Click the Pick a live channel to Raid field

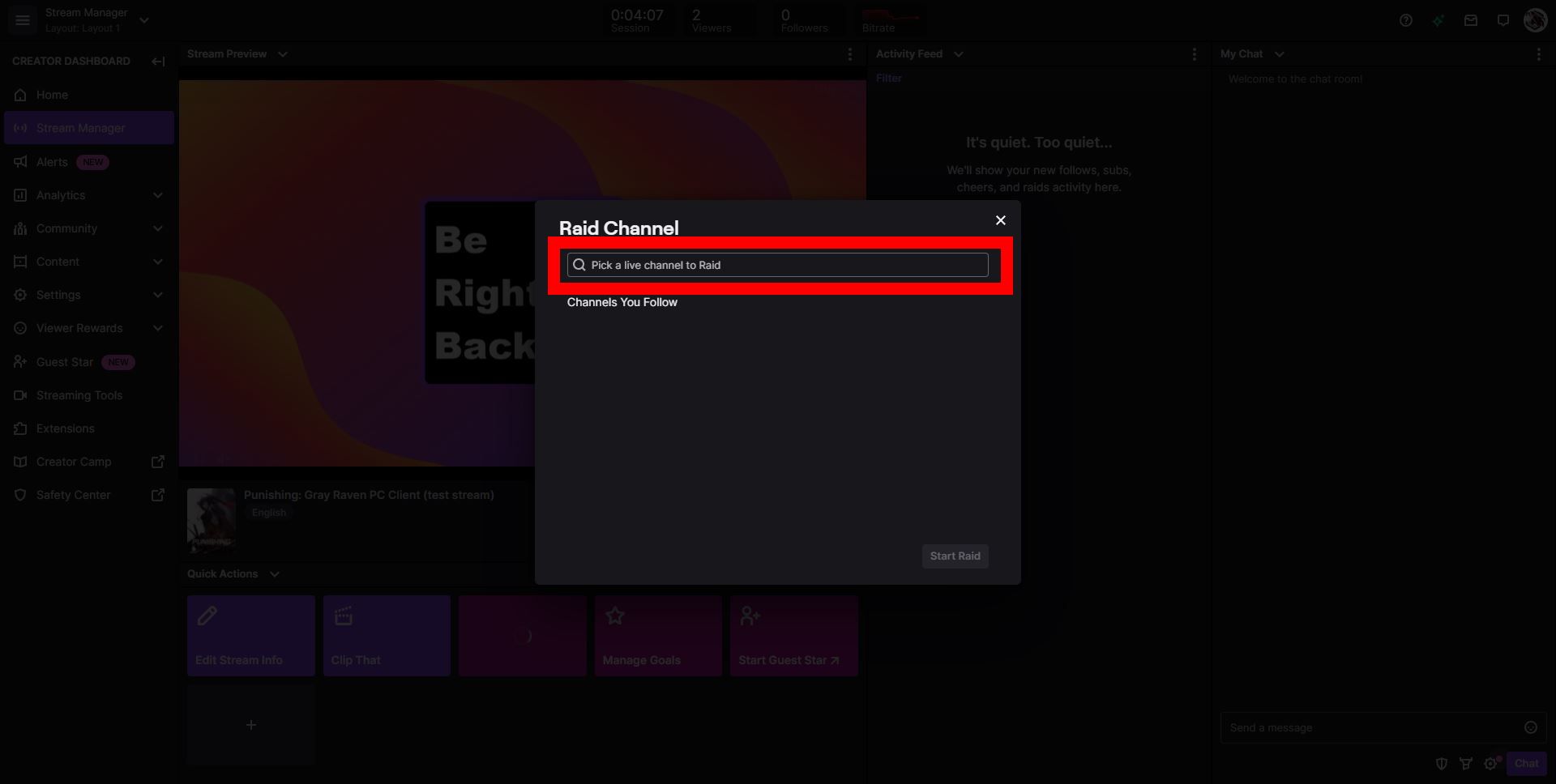point(776,265)
